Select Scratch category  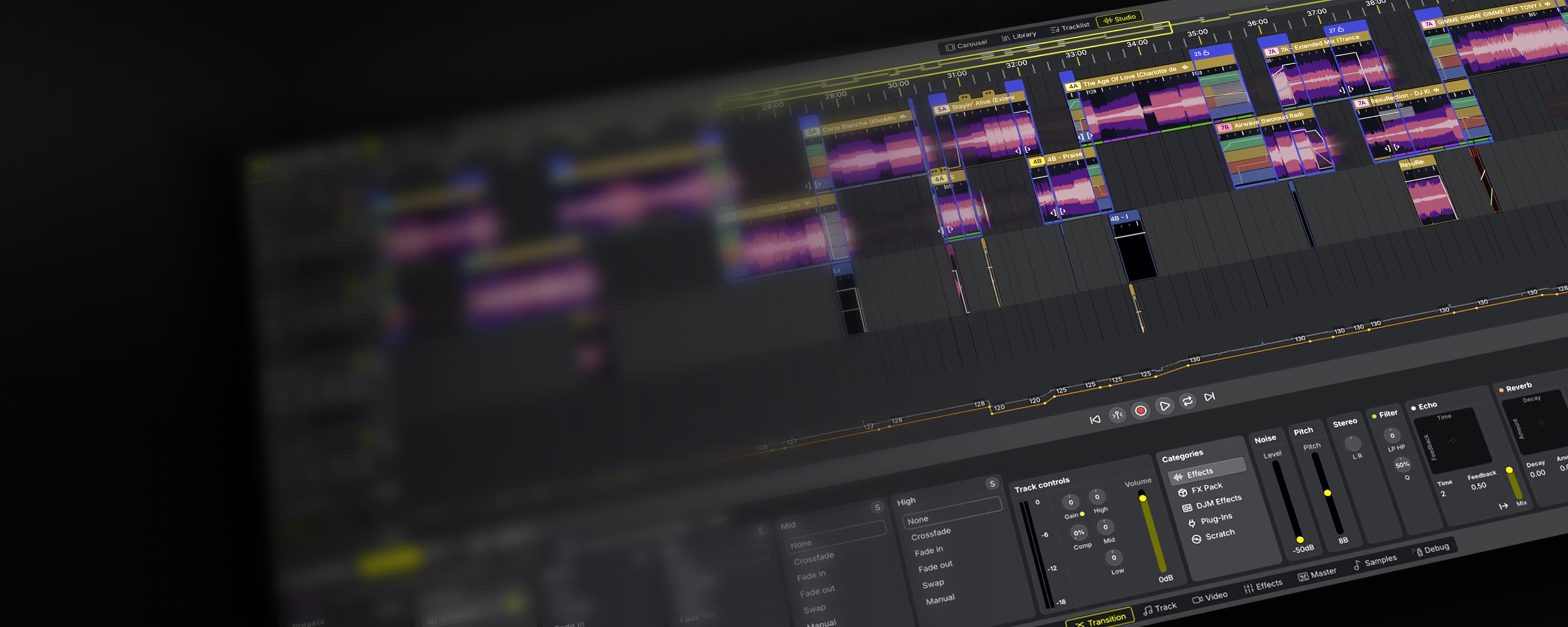coord(1213,536)
